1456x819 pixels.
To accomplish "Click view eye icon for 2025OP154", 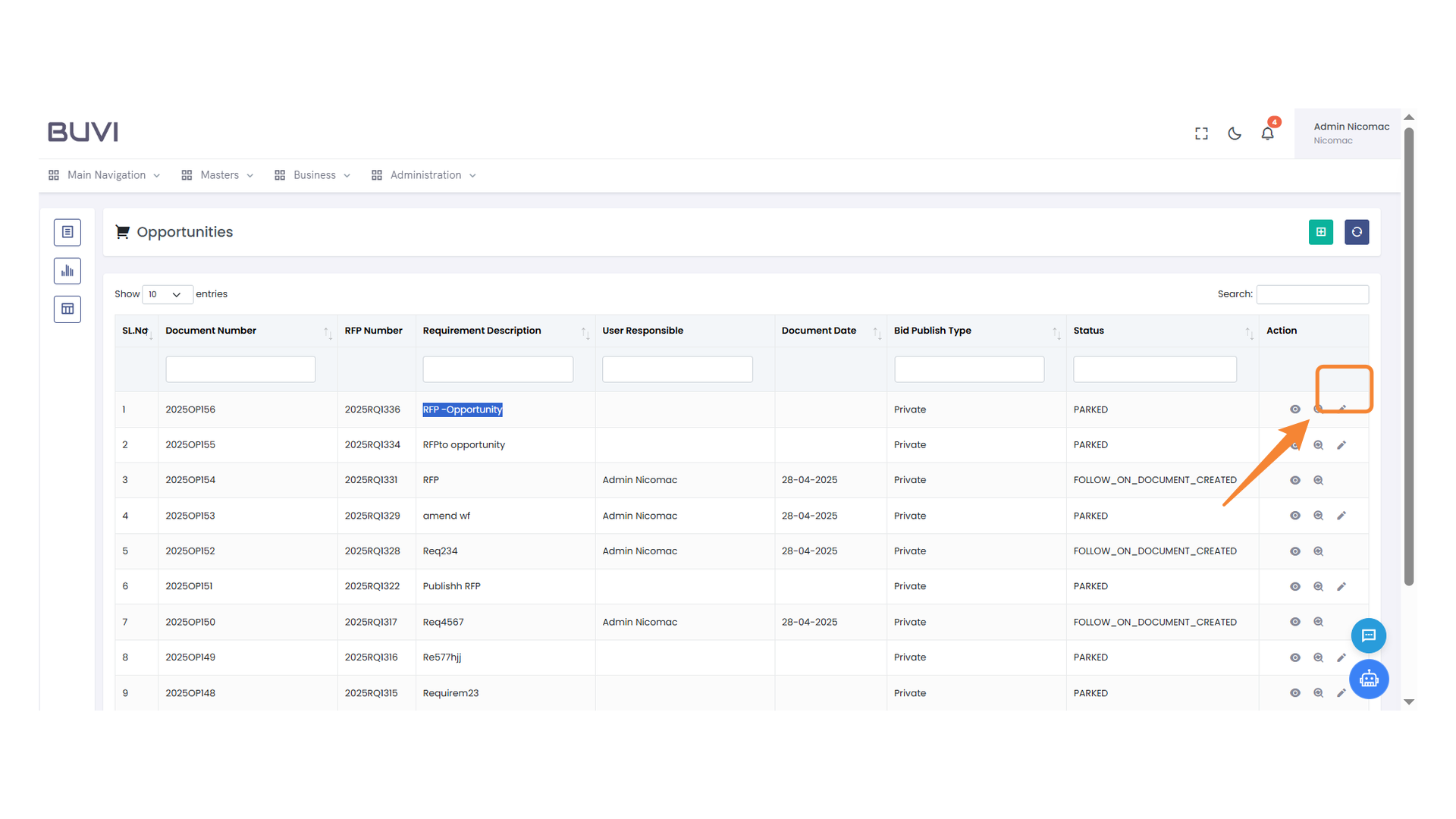I will click(1294, 480).
